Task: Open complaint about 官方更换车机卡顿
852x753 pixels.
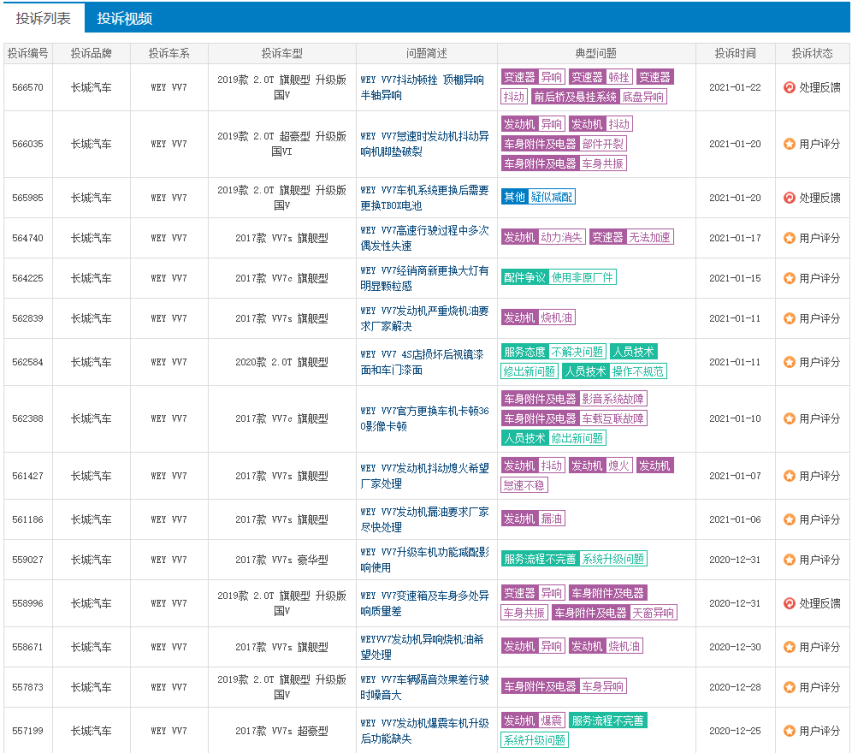Action: tap(424, 419)
